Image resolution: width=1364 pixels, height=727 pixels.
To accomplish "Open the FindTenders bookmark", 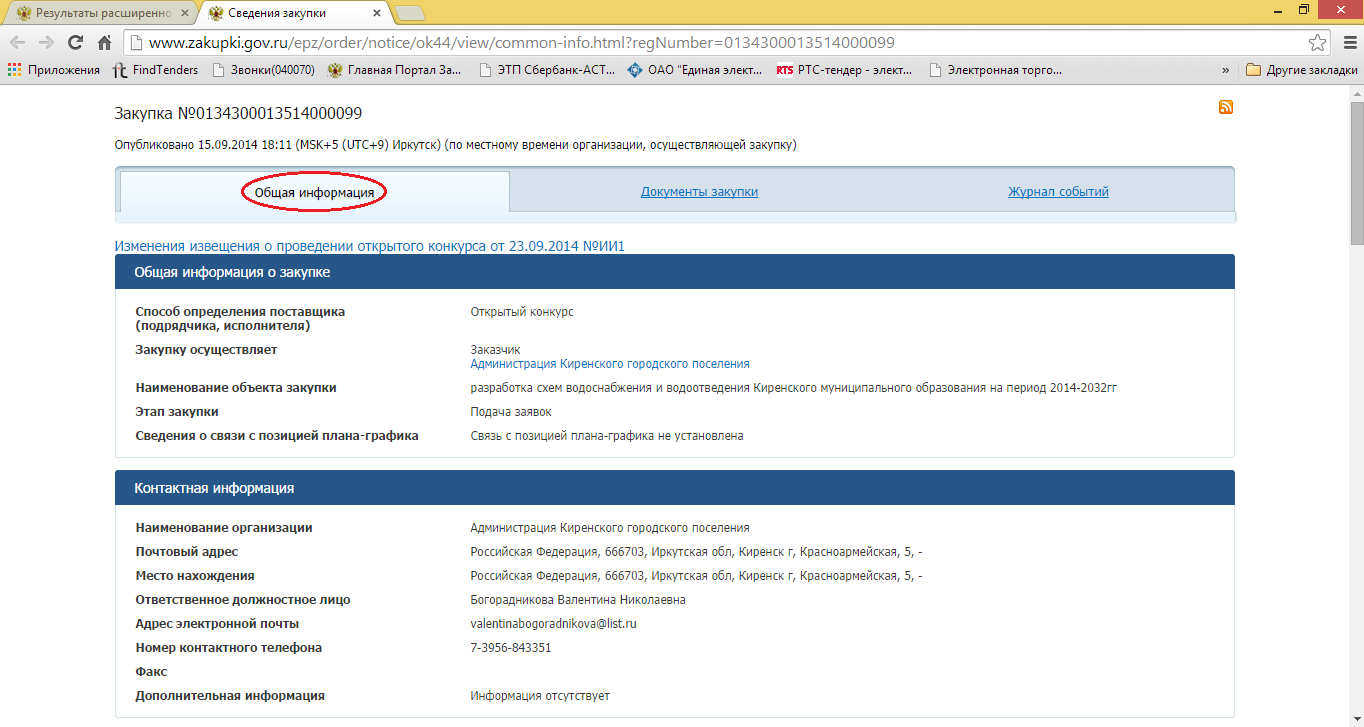I will pos(155,70).
